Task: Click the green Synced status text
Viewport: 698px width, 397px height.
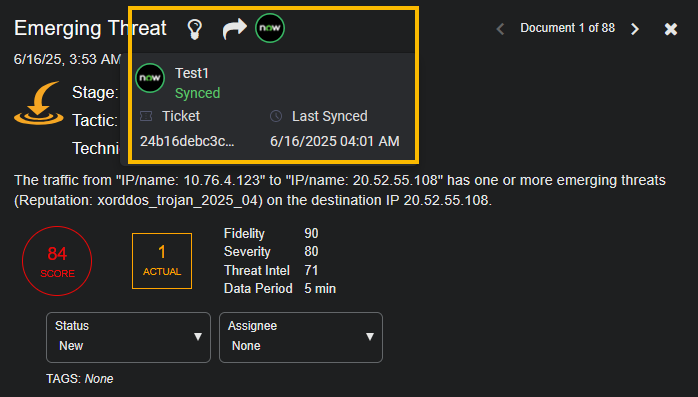Action: [x=198, y=93]
